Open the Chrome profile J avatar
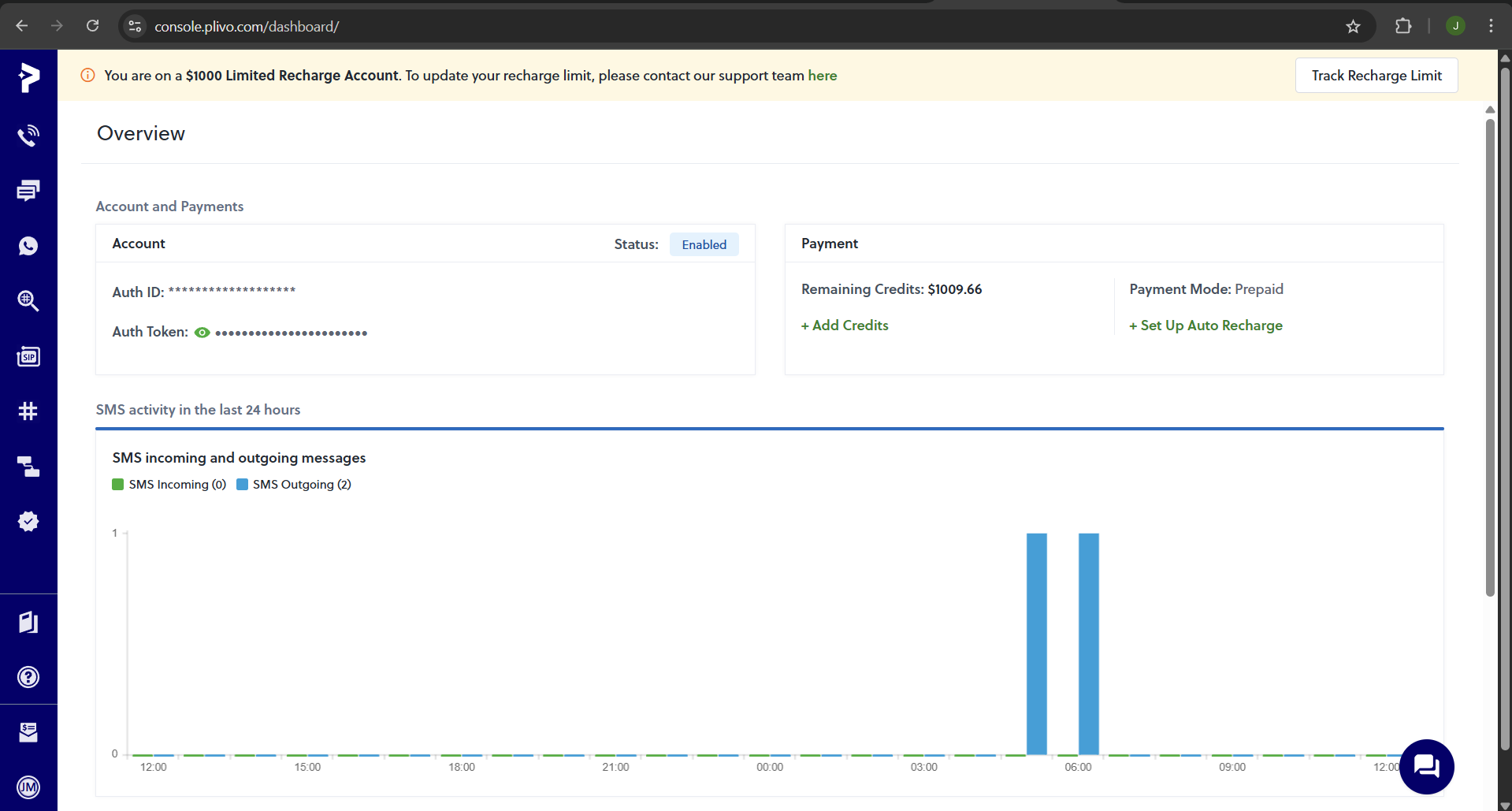Image resolution: width=1512 pixels, height=811 pixels. 1455,26
